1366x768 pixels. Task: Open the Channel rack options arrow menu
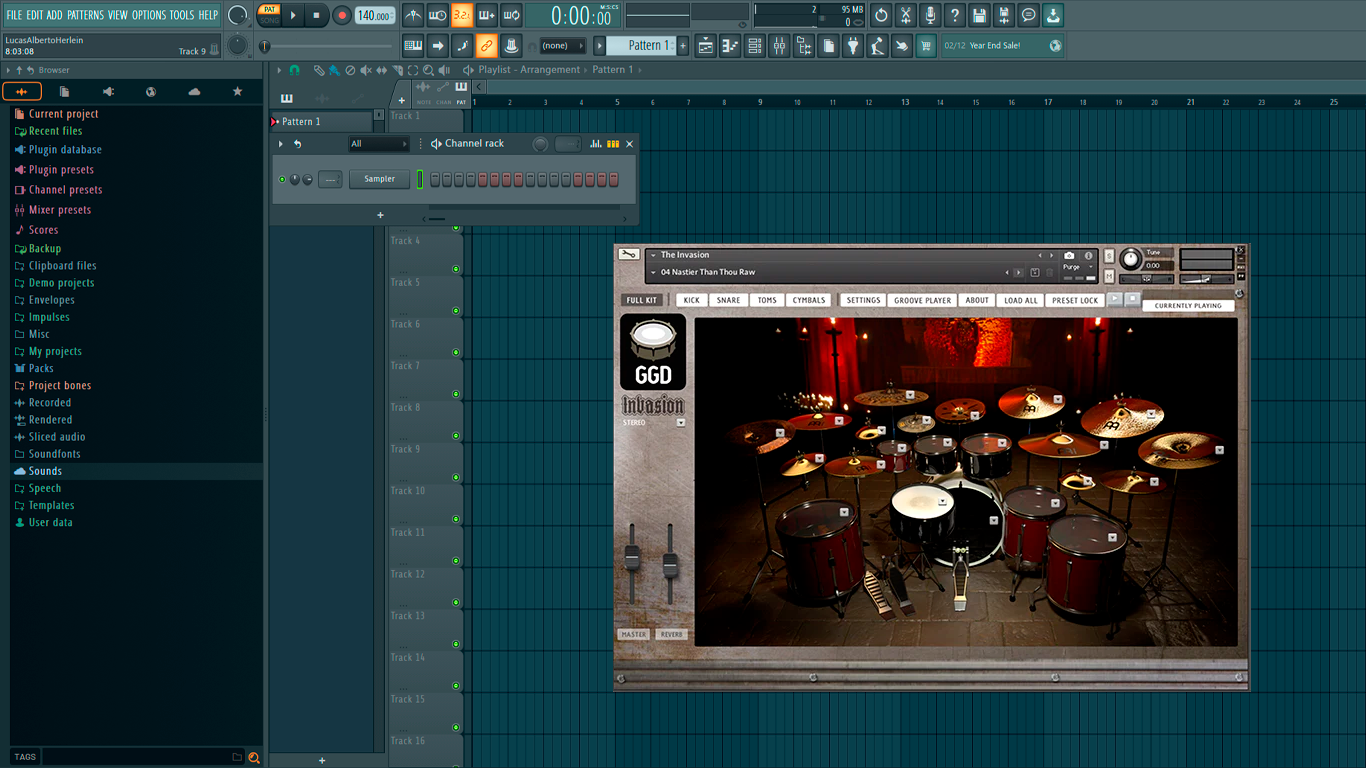[x=281, y=144]
